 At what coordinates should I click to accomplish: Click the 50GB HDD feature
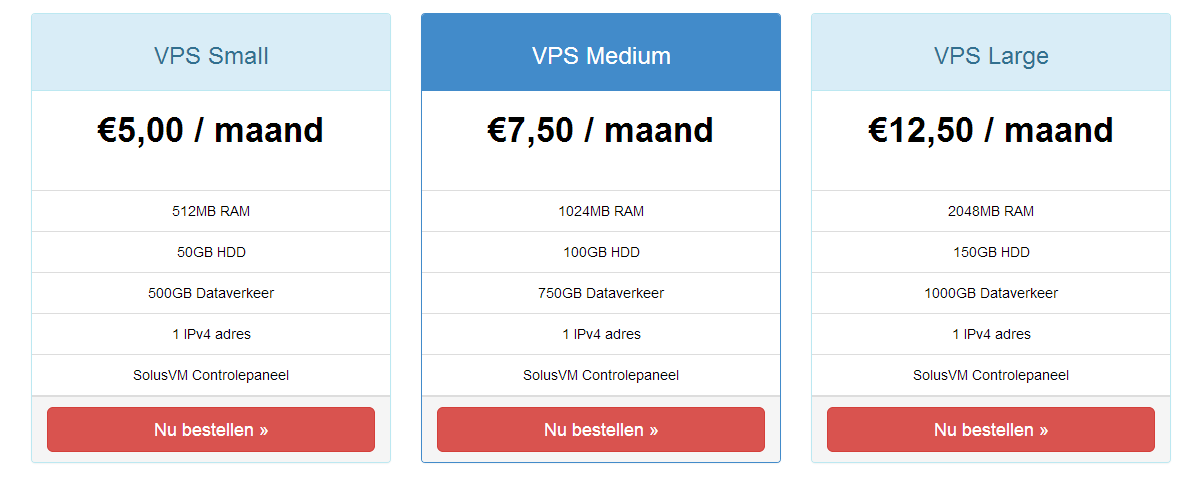click(211, 252)
